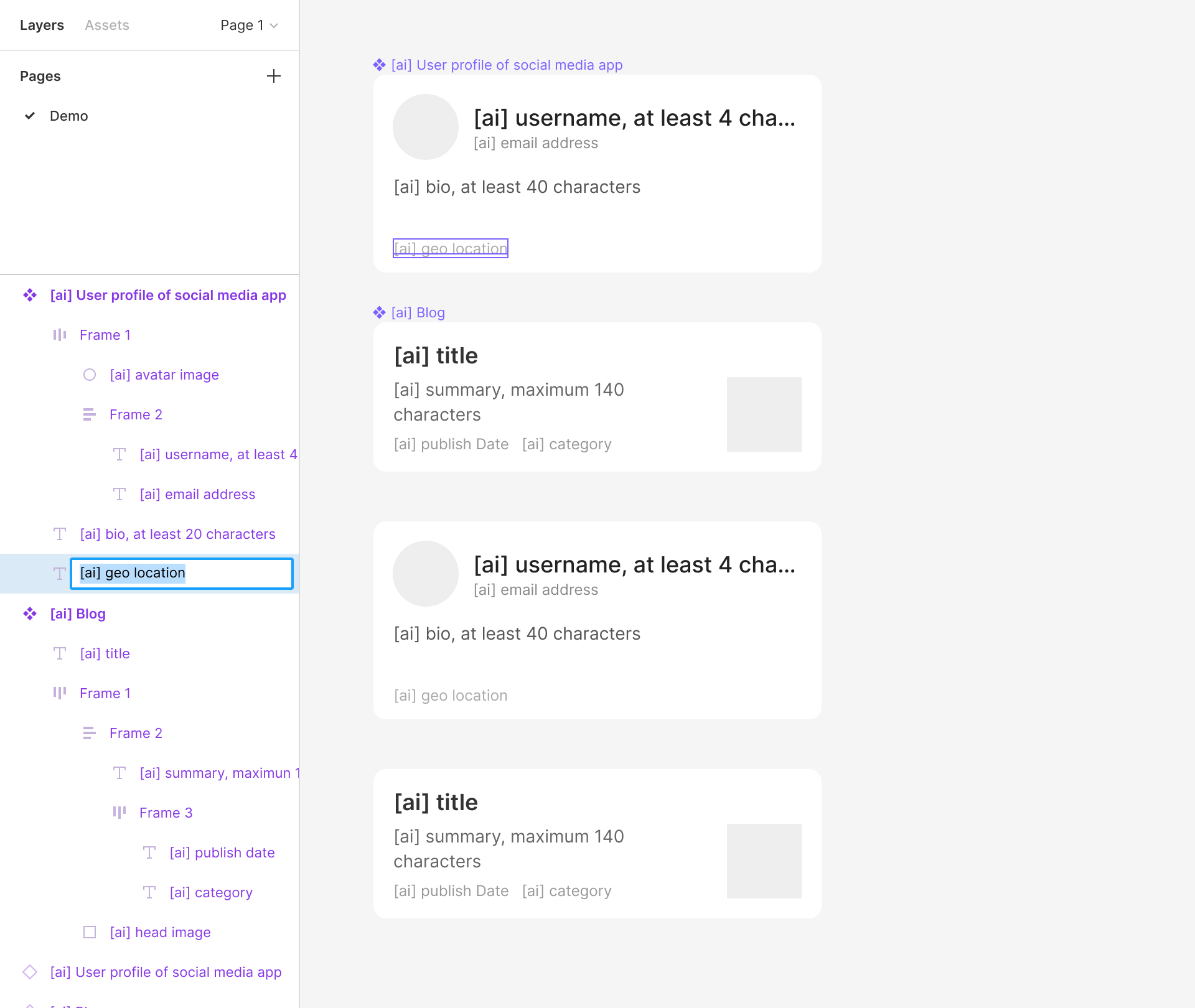Click the component icon beside [ai] Blog layer
The width and height of the screenshot is (1195, 1008).
point(30,614)
